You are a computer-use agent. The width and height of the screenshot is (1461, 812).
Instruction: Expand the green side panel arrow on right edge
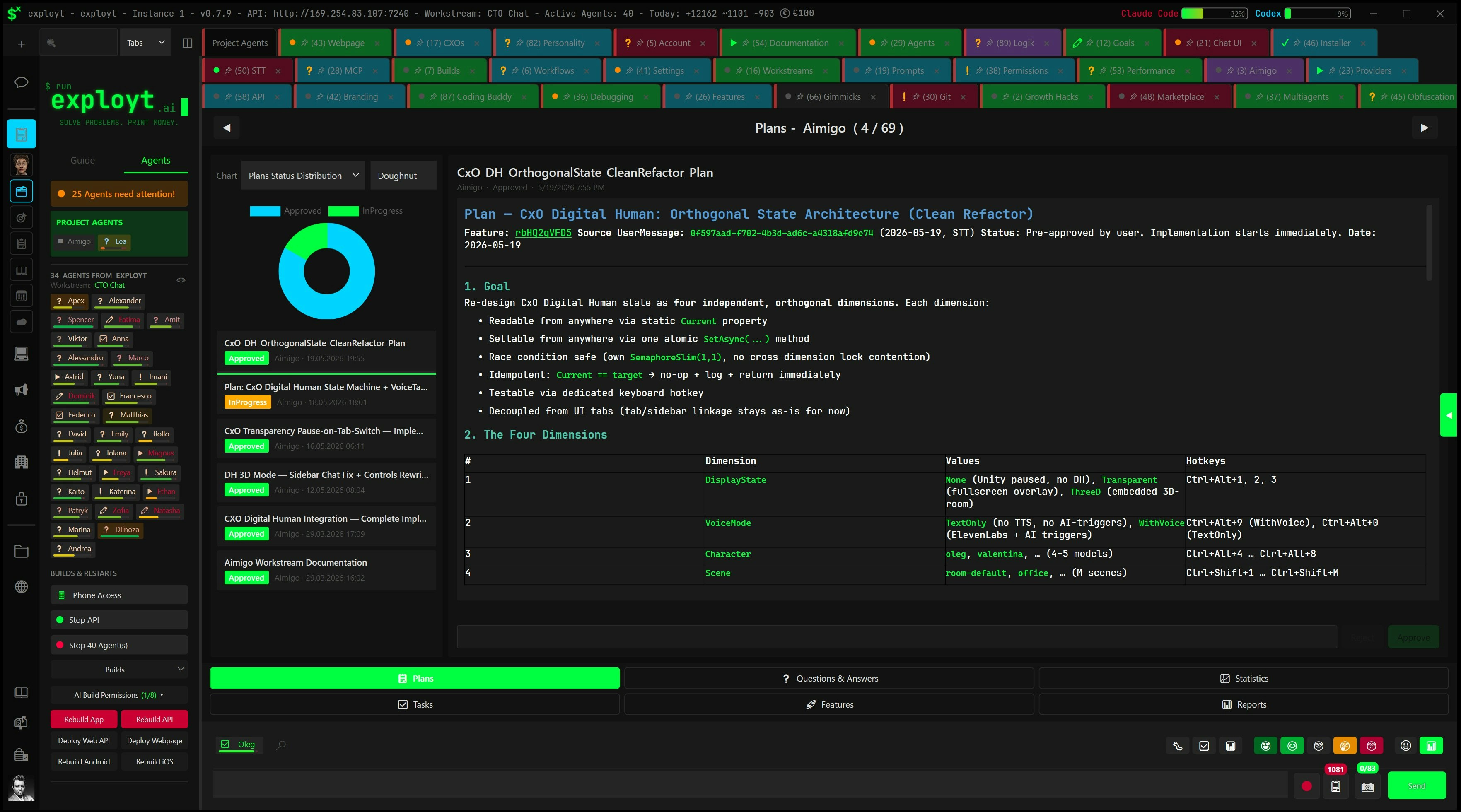point(1449,415)
